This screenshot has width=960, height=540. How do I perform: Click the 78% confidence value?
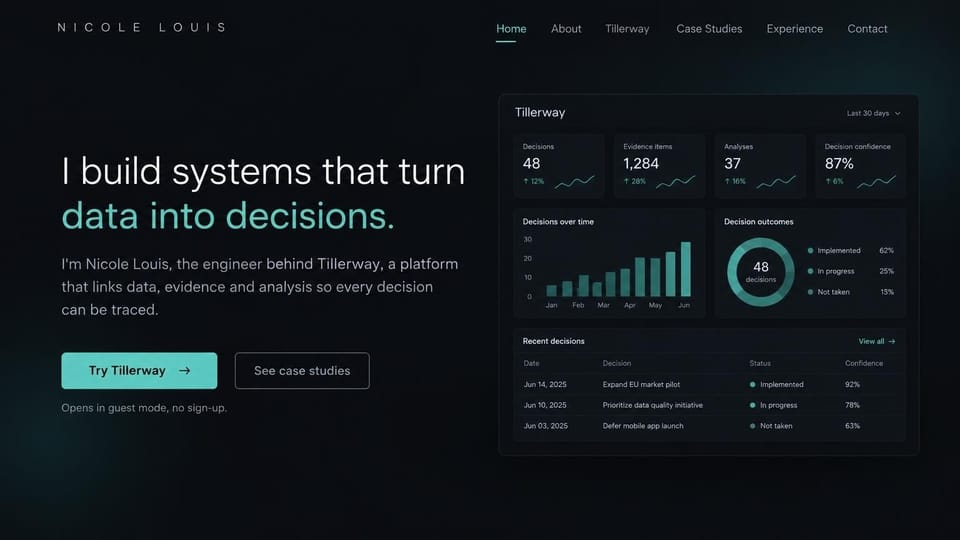[x=852, y=405]
